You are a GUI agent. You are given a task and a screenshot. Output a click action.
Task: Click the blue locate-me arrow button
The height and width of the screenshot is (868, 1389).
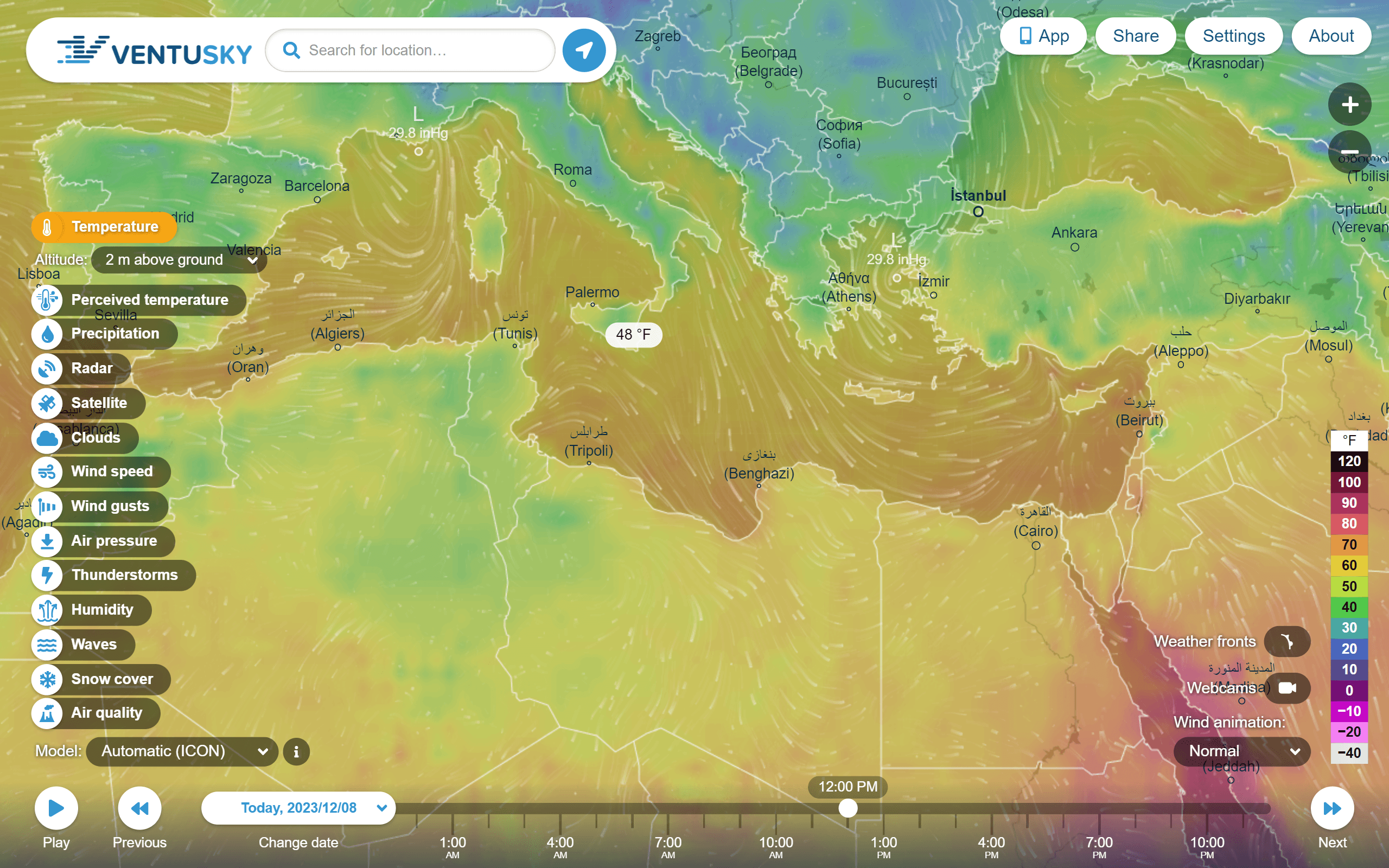(x=584, y=50)
